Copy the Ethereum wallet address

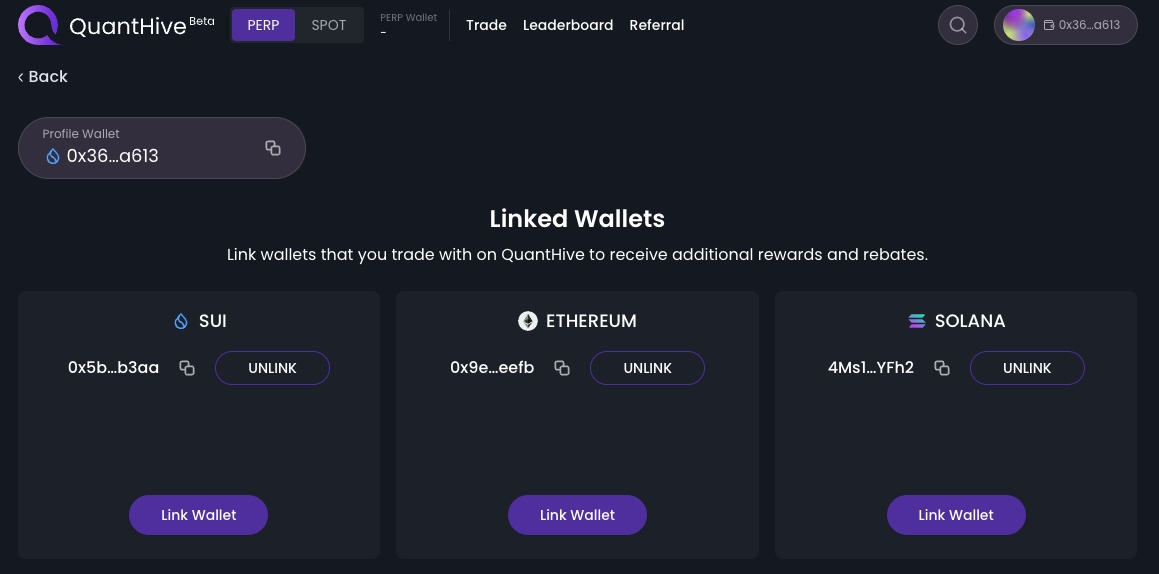point(562,368)
